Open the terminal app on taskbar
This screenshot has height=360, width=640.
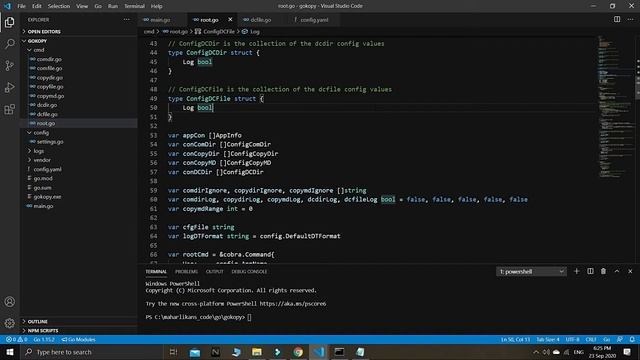(339, 352)
